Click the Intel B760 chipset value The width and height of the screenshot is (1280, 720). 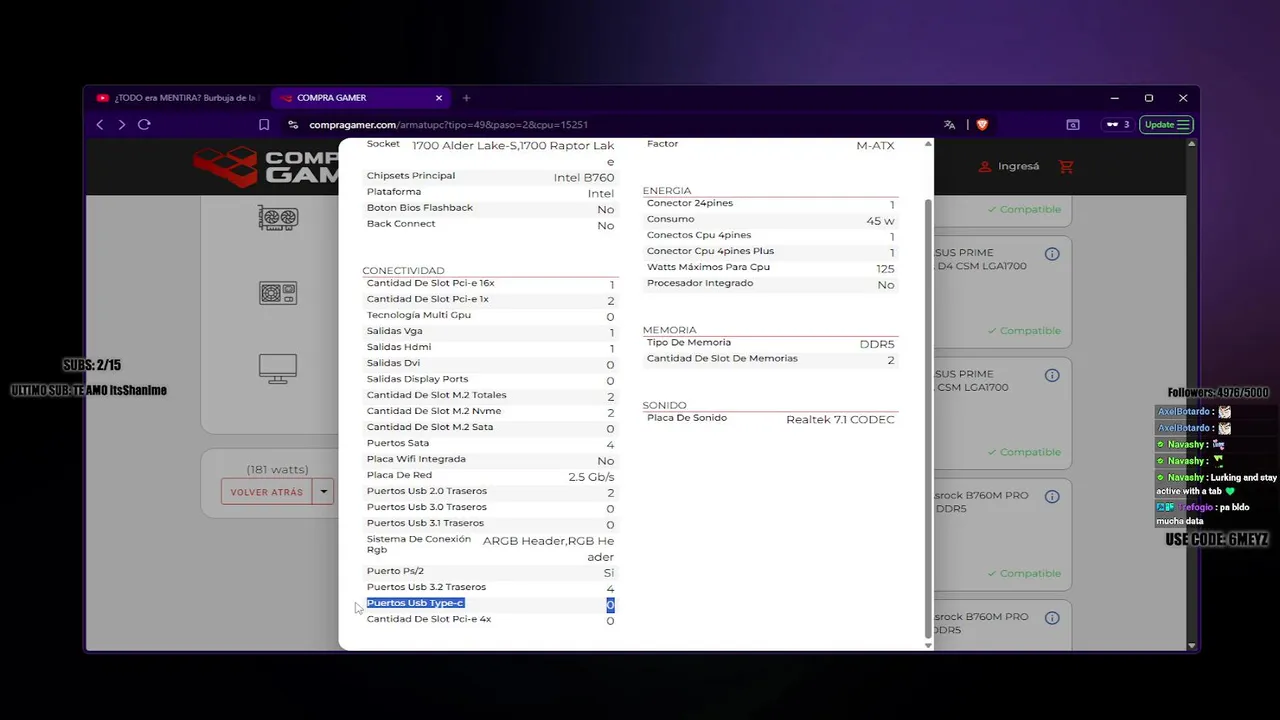584,178
